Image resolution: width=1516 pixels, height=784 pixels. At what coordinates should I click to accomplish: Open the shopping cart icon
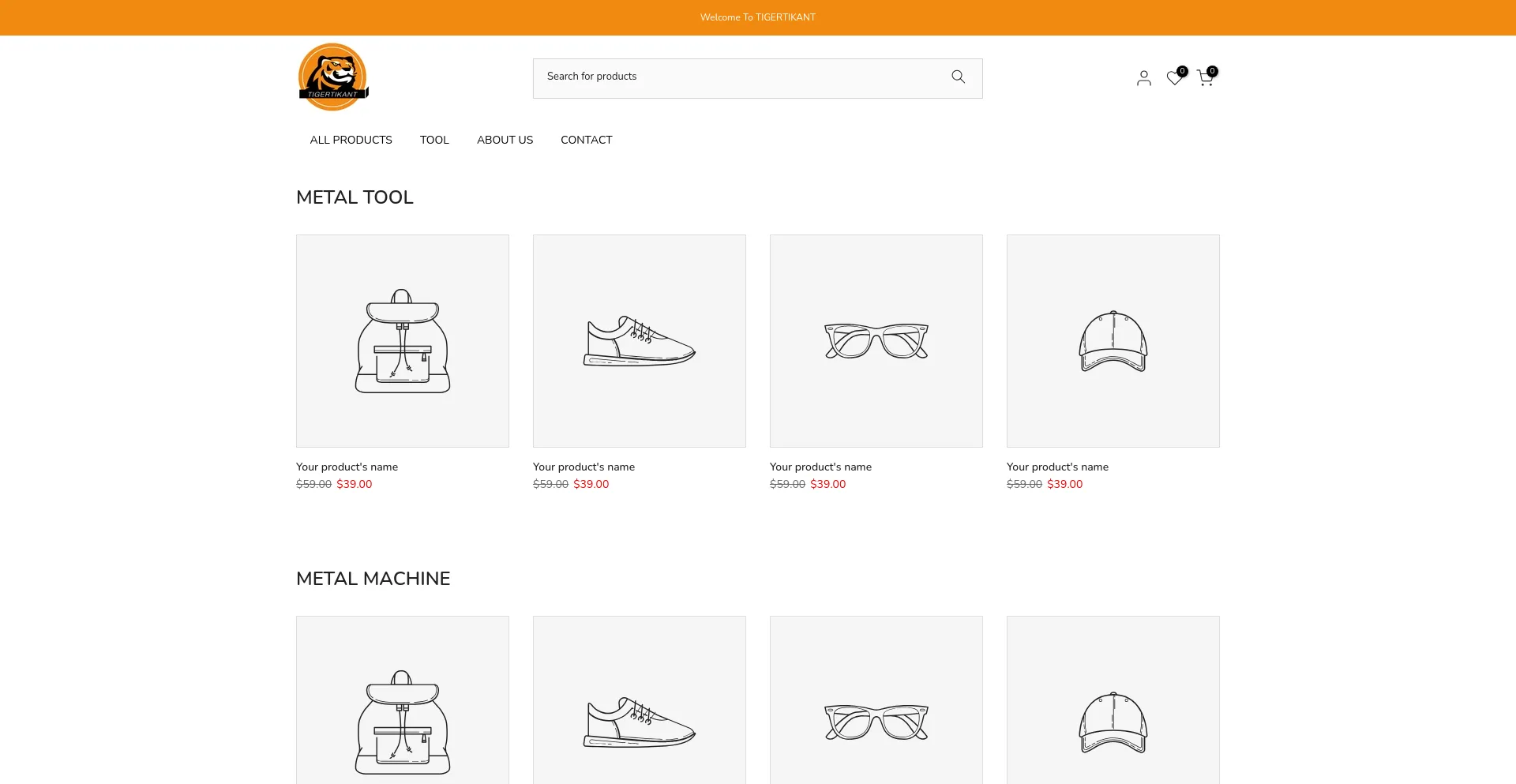tap(1206, 77)
